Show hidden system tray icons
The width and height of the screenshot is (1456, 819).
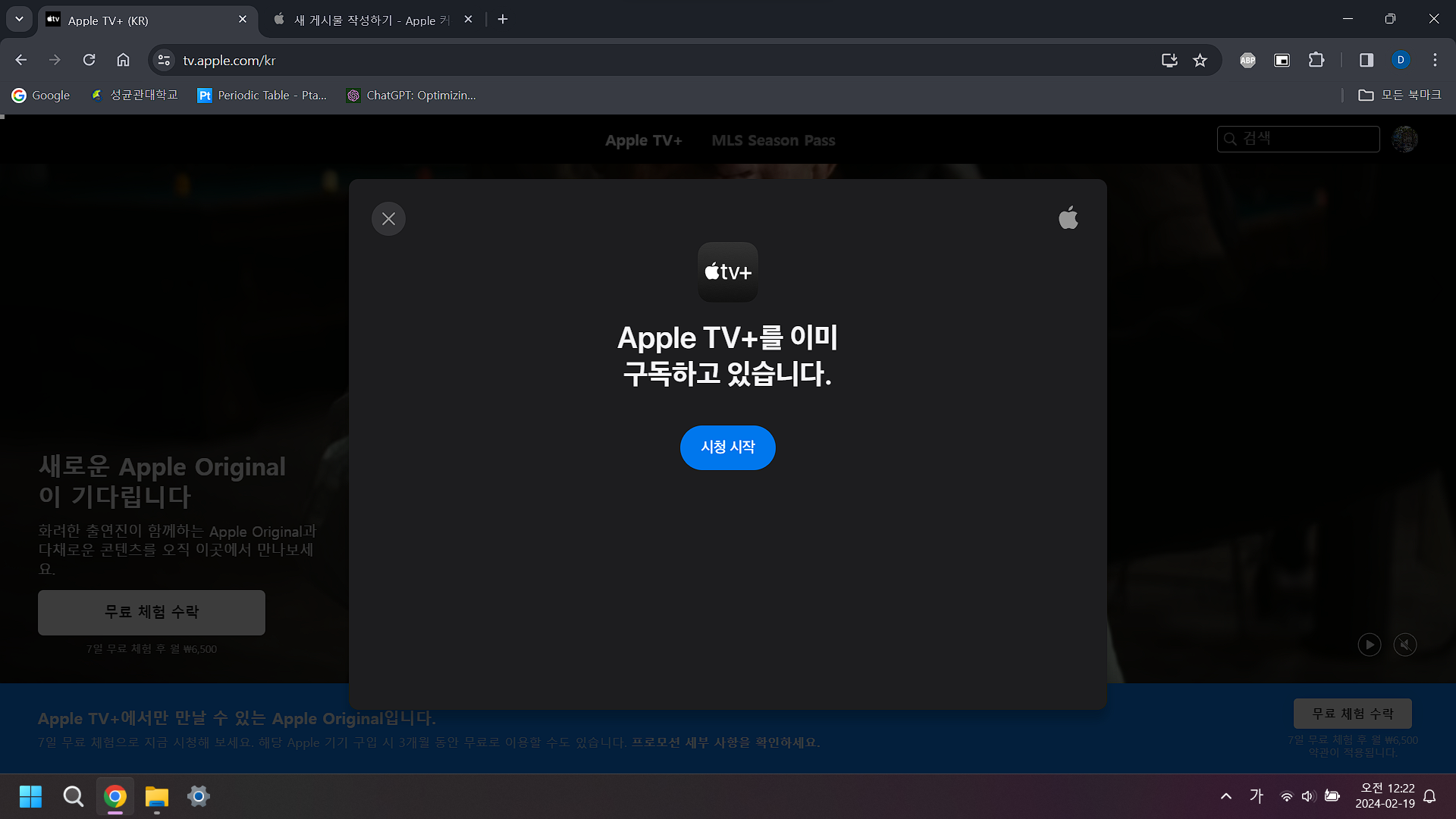(x=1225, y=796)
